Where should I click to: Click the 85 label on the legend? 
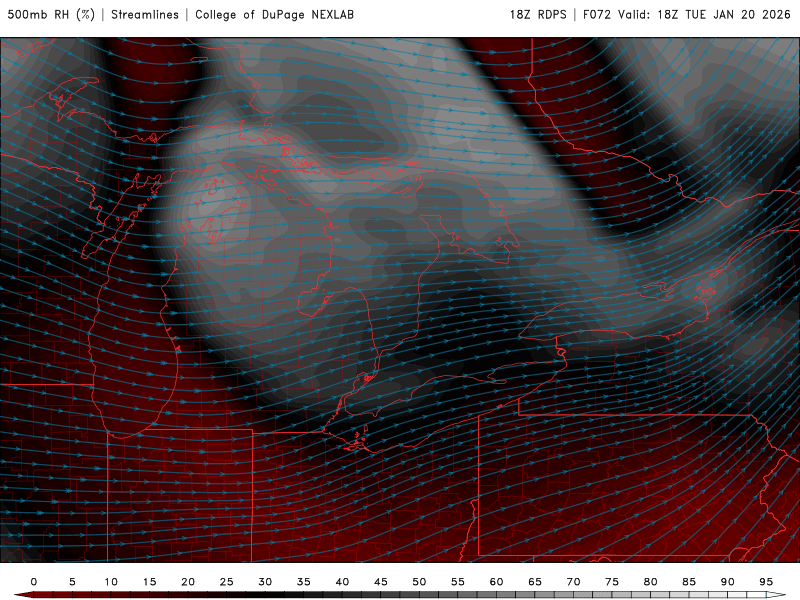click(689, 582)
